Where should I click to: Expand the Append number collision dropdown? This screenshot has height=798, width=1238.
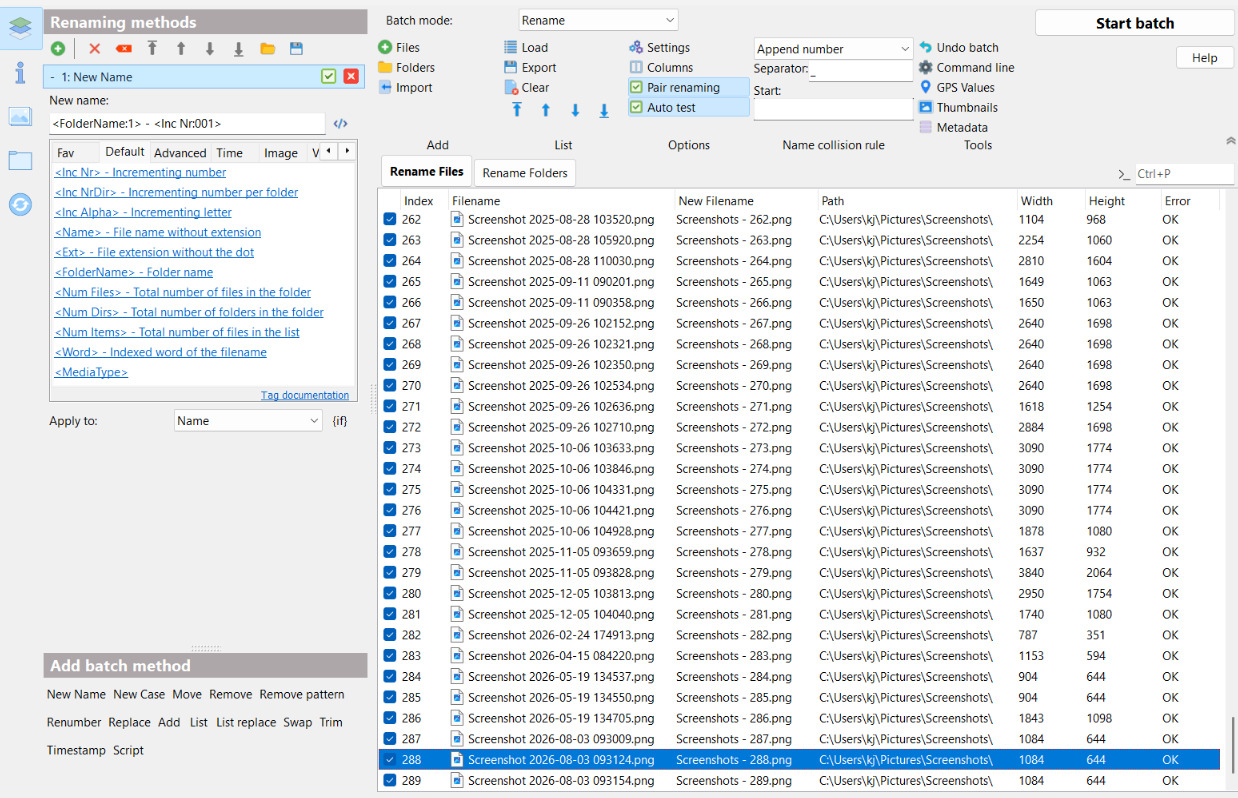pyautogui.click(x=833, y=48)
